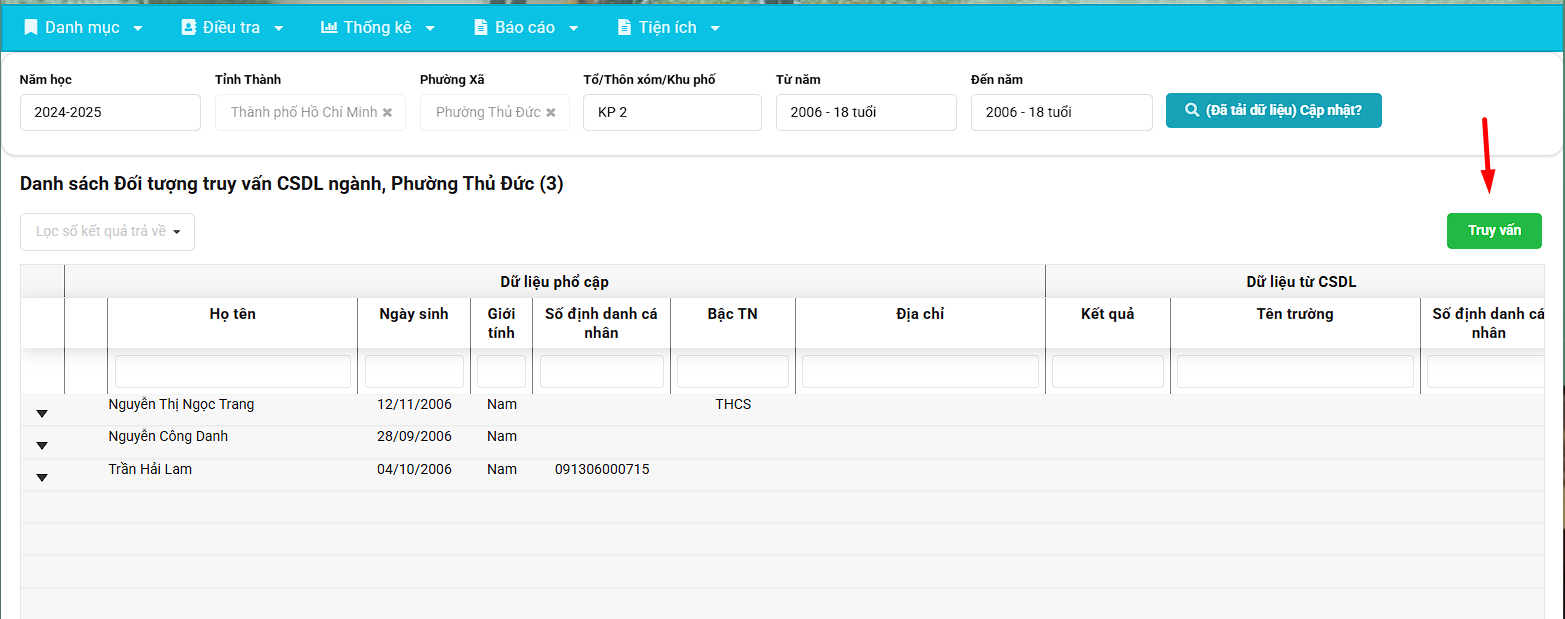Click the document icon beside Báo cáo

[x=481, y=27]
